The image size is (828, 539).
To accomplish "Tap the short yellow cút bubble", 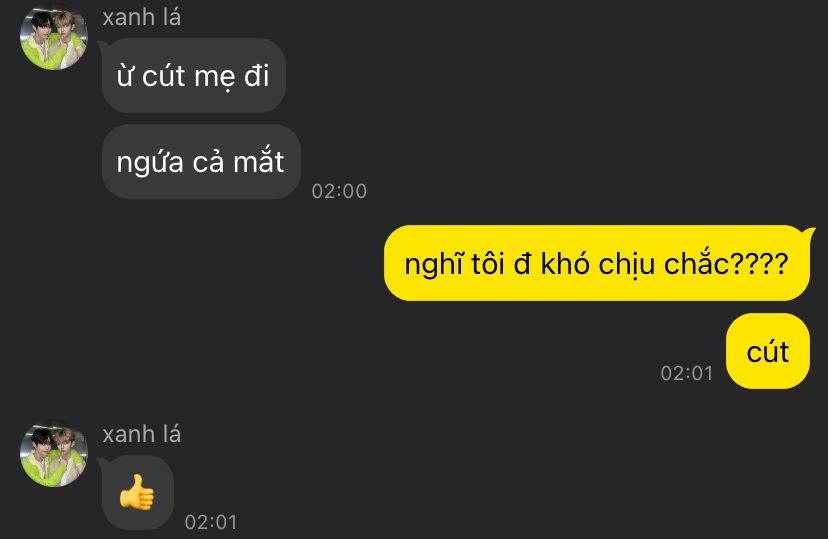I will (768, 351).
